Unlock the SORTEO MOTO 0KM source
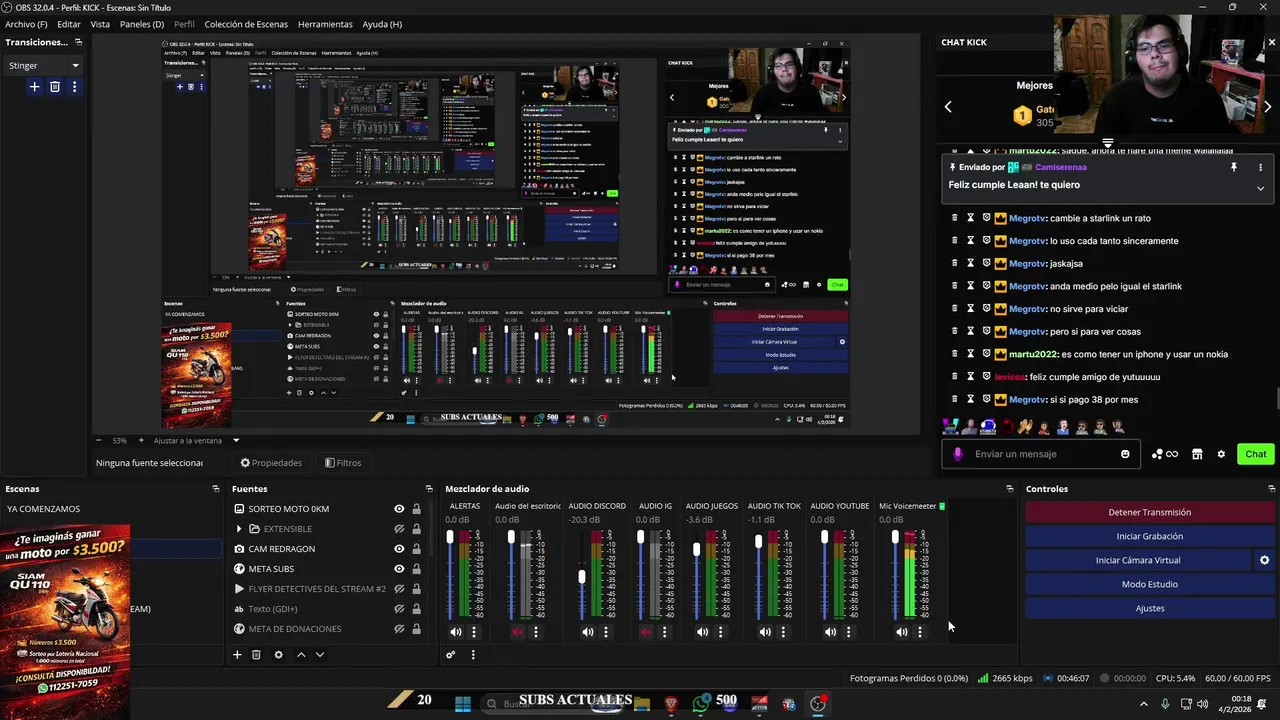Screen dimensions: 1280x720 click(x=416, y=509)
